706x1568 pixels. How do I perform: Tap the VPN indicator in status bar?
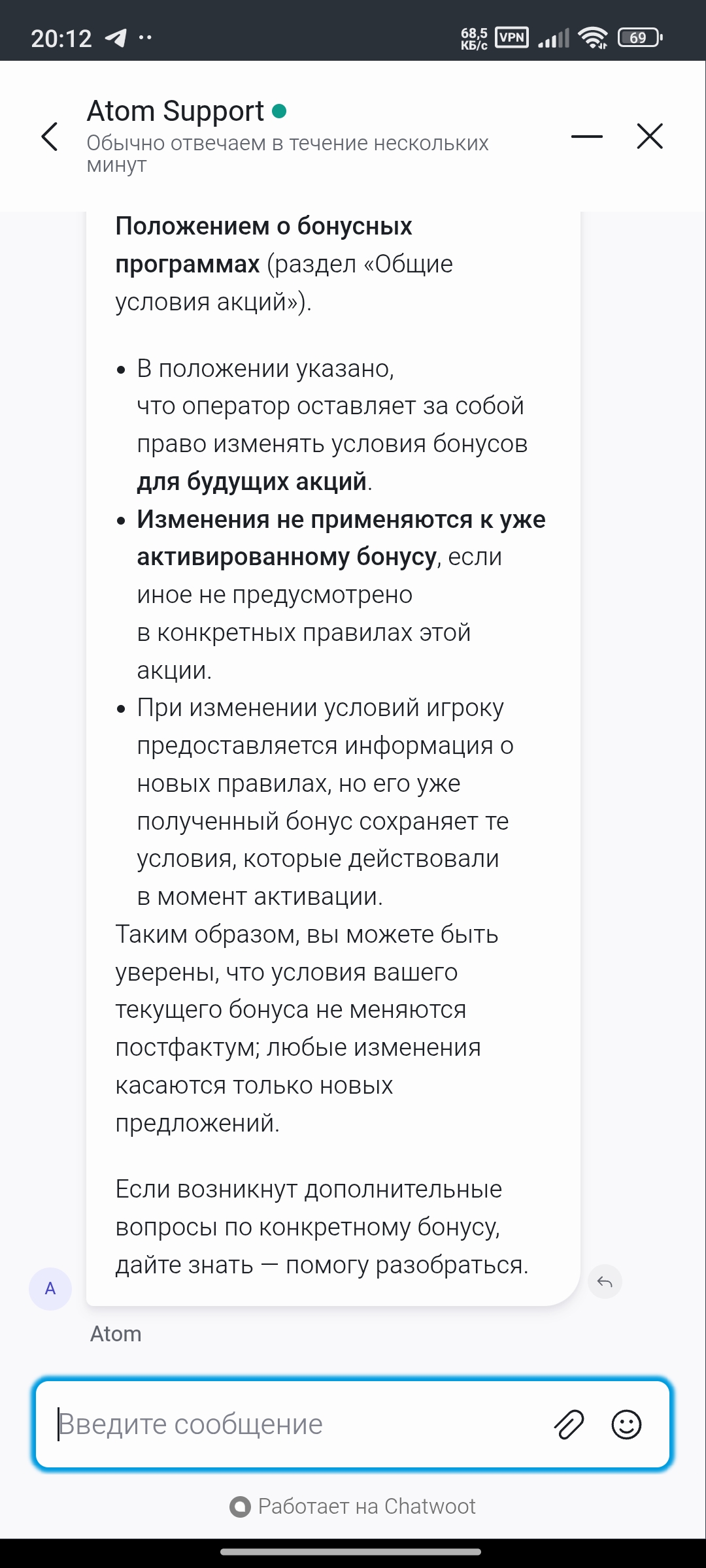click(511, 37)
